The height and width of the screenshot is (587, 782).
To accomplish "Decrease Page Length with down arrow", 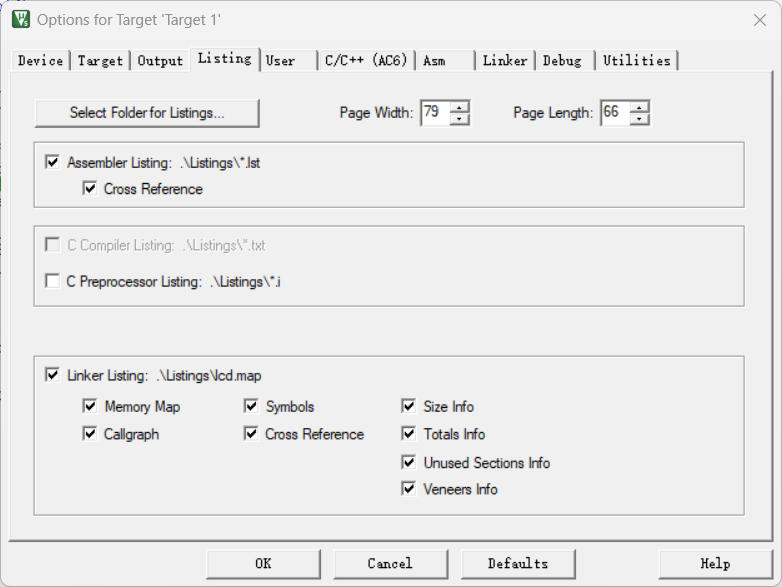I will click(x=640, y=119).
